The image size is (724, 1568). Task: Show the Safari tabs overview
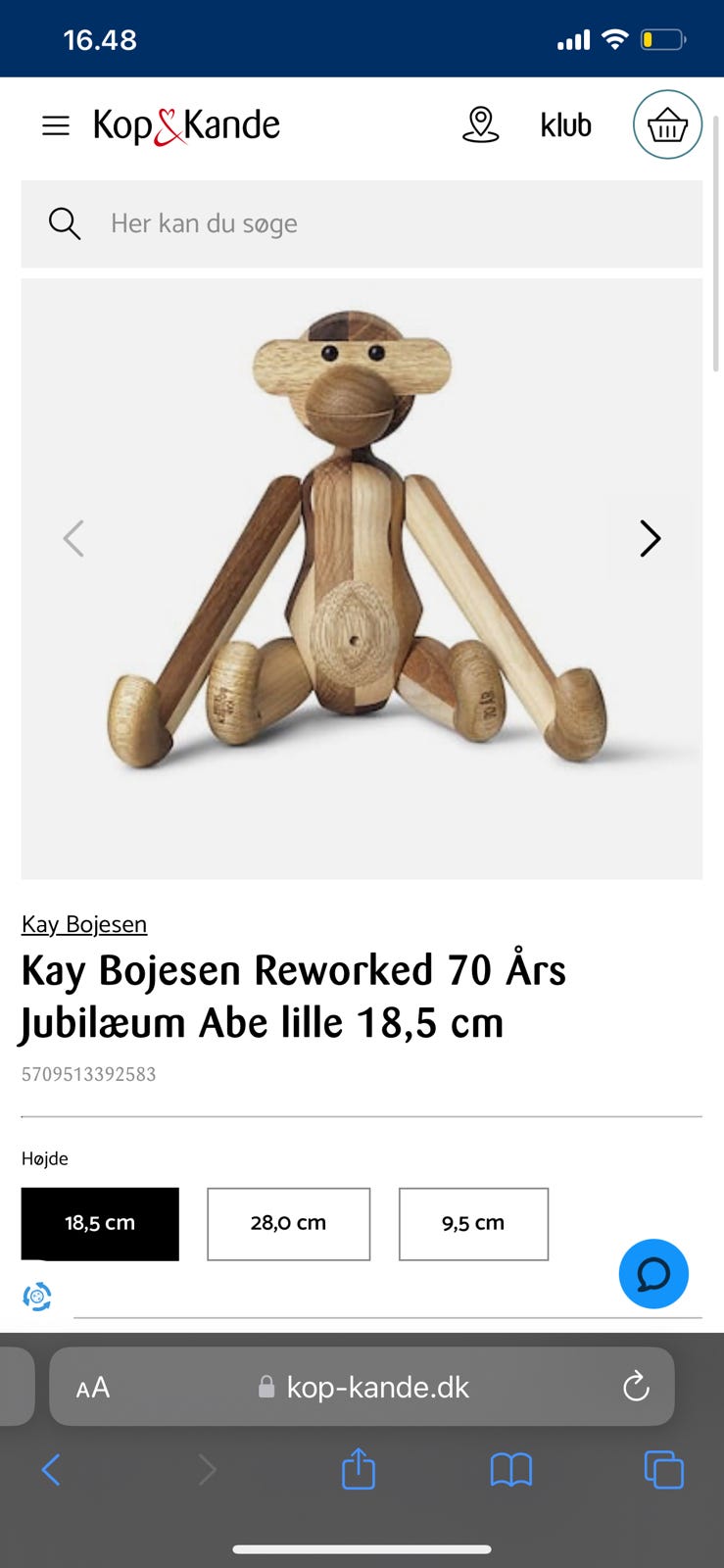click(x=663, y=1469)
